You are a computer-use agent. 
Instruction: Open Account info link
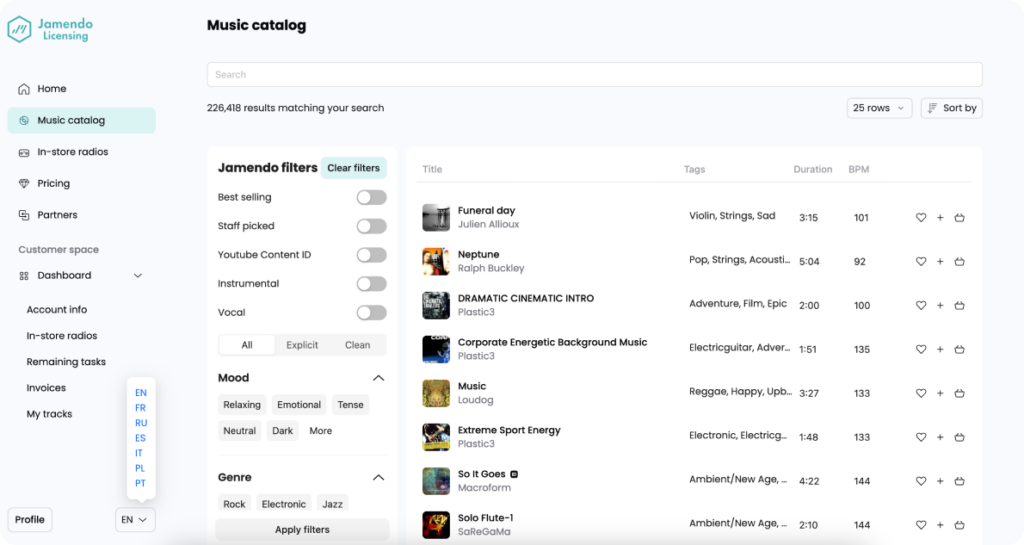pos(57,309)
